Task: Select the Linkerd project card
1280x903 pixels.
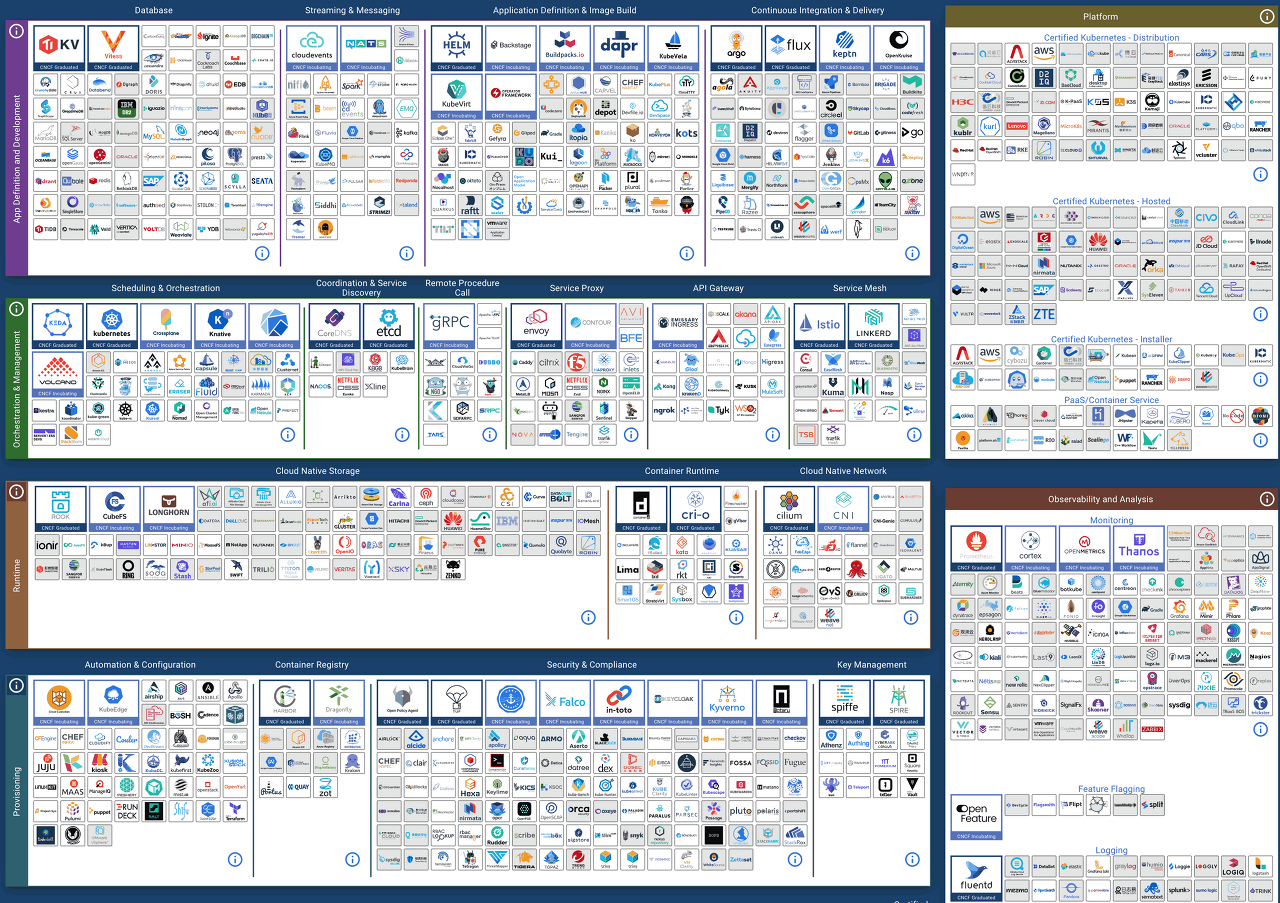Action: click(x=874, y=326)
